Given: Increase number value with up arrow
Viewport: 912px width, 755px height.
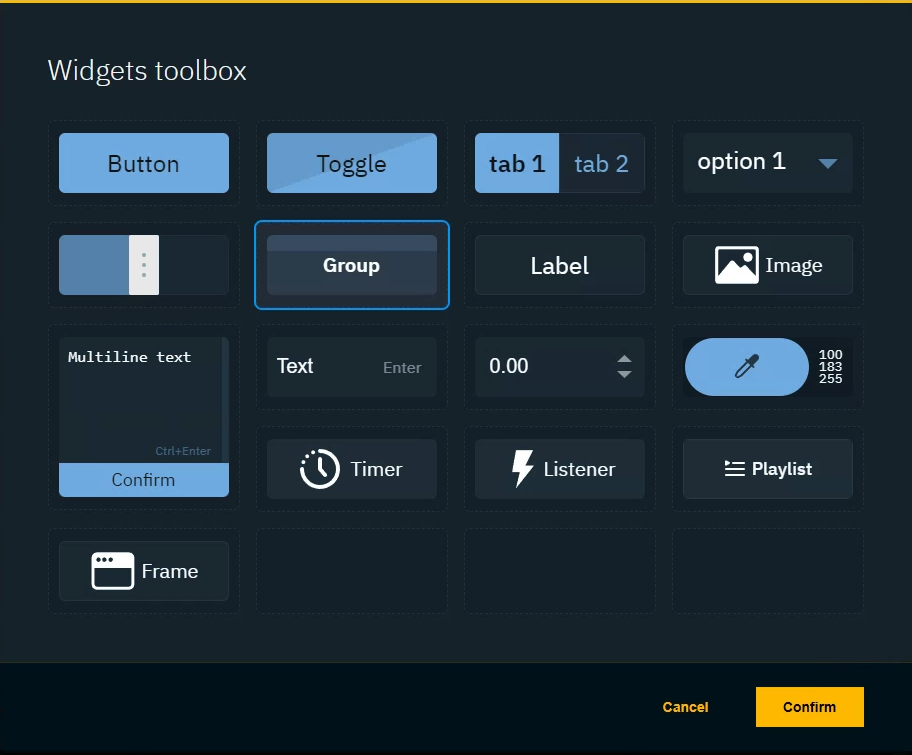Looking at the screenshot, I should pos(624,359).
